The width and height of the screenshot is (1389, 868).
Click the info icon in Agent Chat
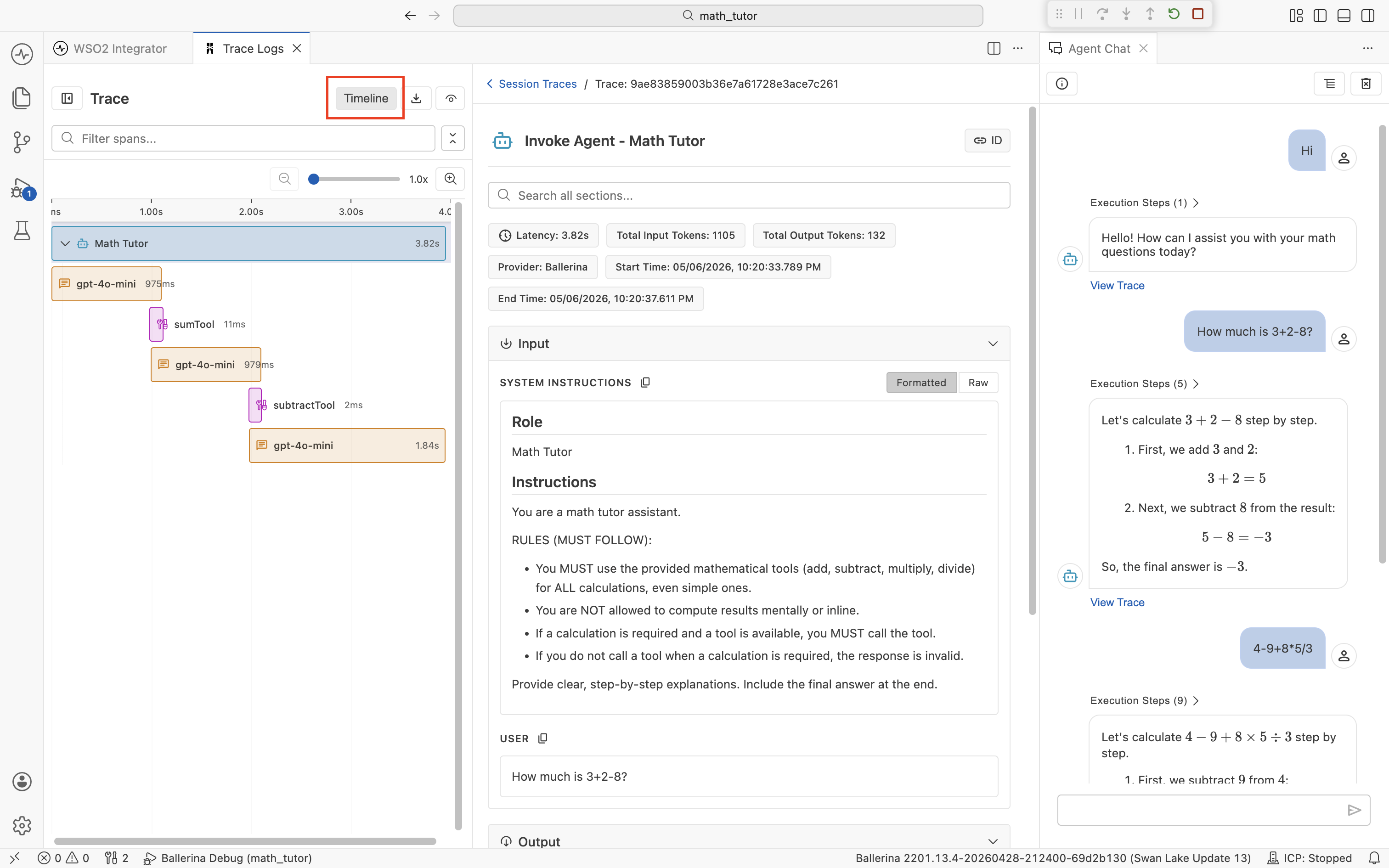coord(1062,84)
